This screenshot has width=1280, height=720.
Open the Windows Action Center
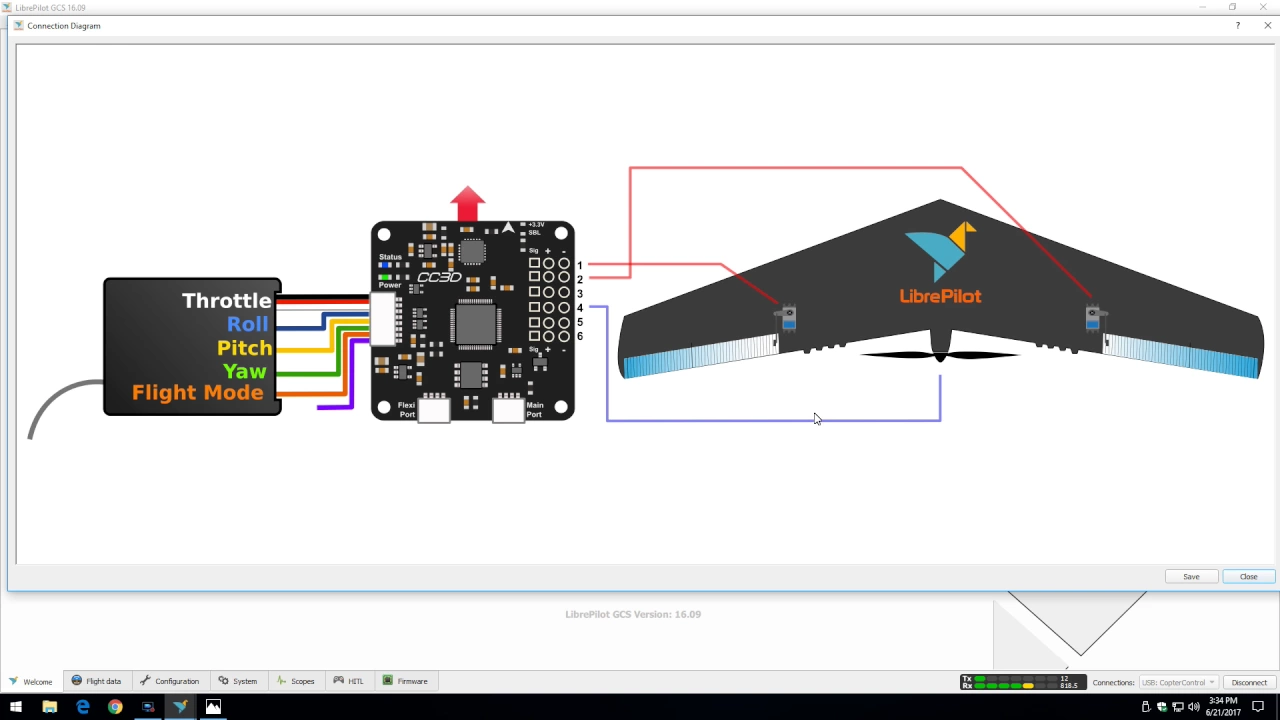click(1258, 707)
